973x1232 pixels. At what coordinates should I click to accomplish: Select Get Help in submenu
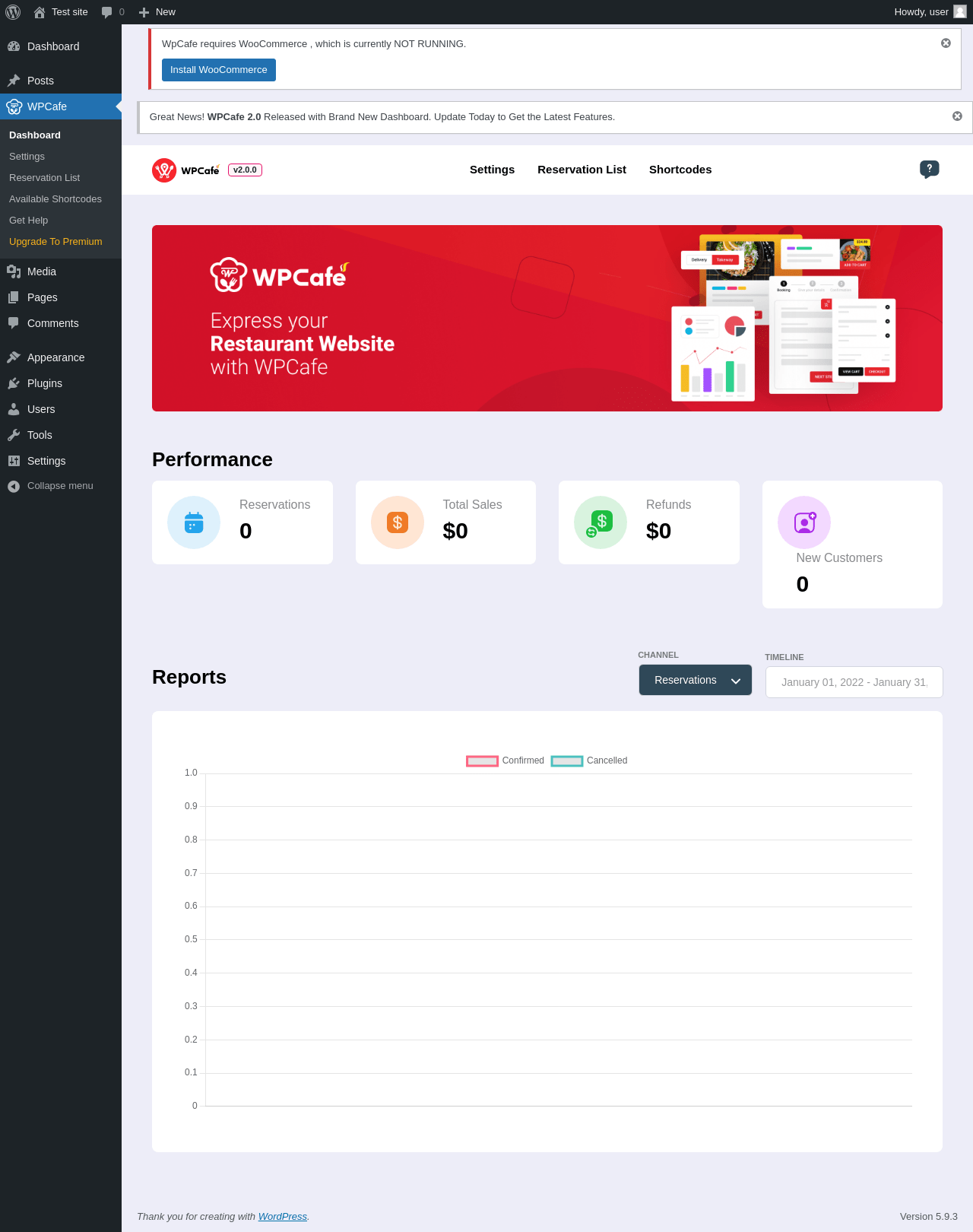point(28,221)
